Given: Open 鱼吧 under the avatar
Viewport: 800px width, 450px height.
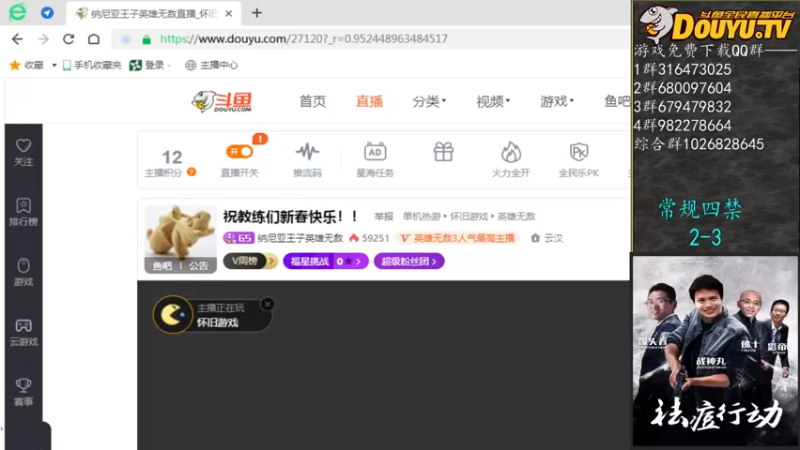Looking at the screenshot, I should click(x=163, y=266).
